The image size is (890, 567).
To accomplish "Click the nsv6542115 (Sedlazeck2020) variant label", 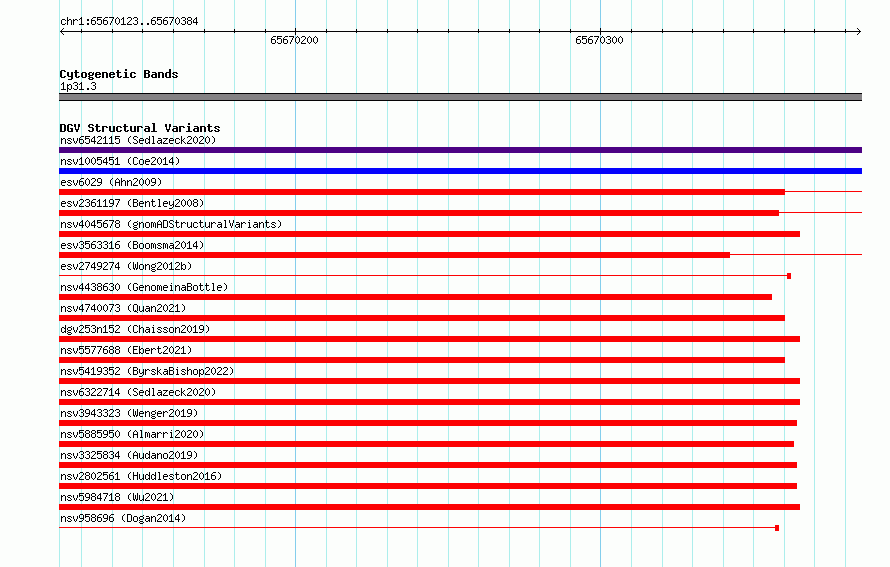I will (138, 140).
